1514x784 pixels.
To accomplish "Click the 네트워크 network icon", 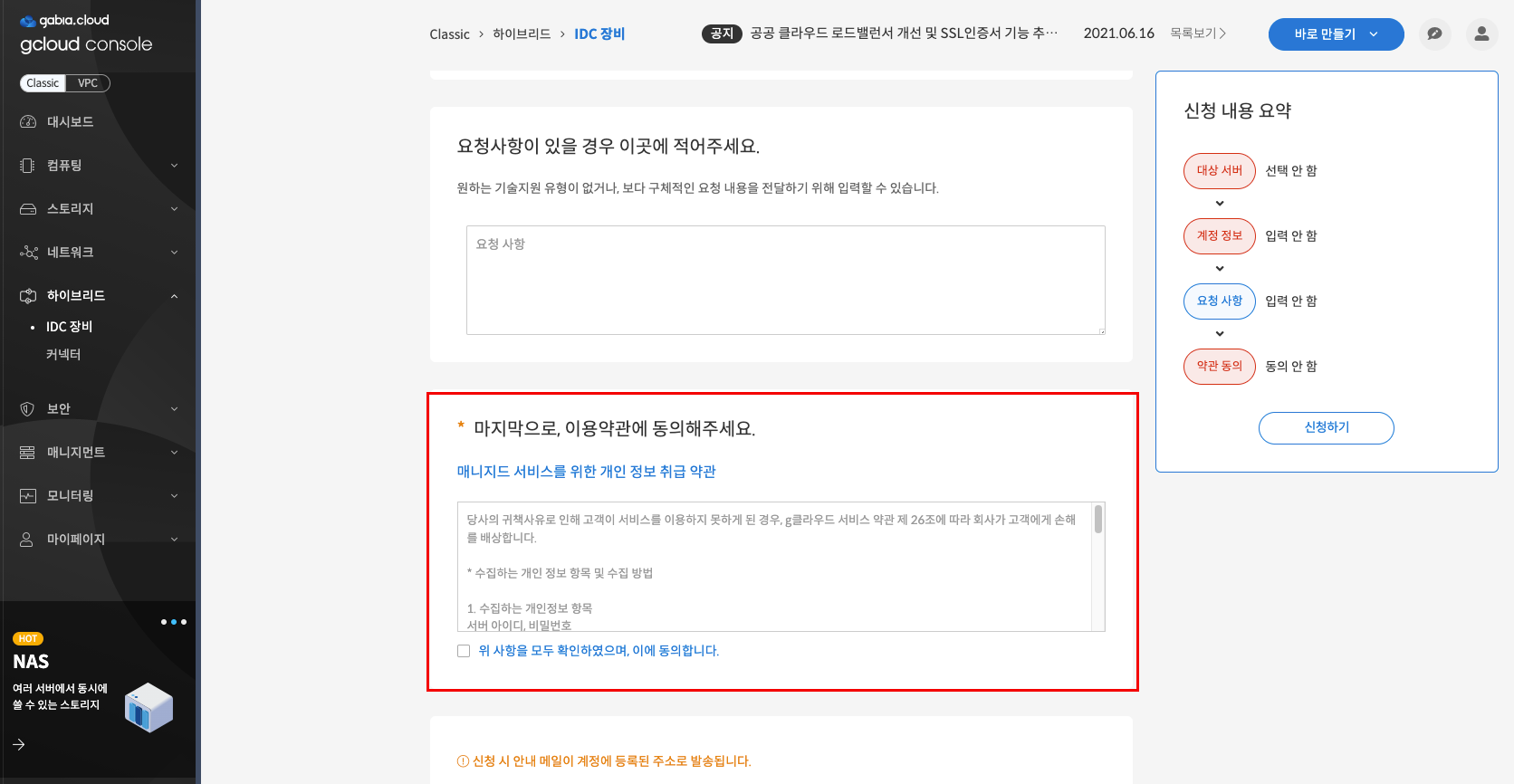I will [x=28, y=253].
